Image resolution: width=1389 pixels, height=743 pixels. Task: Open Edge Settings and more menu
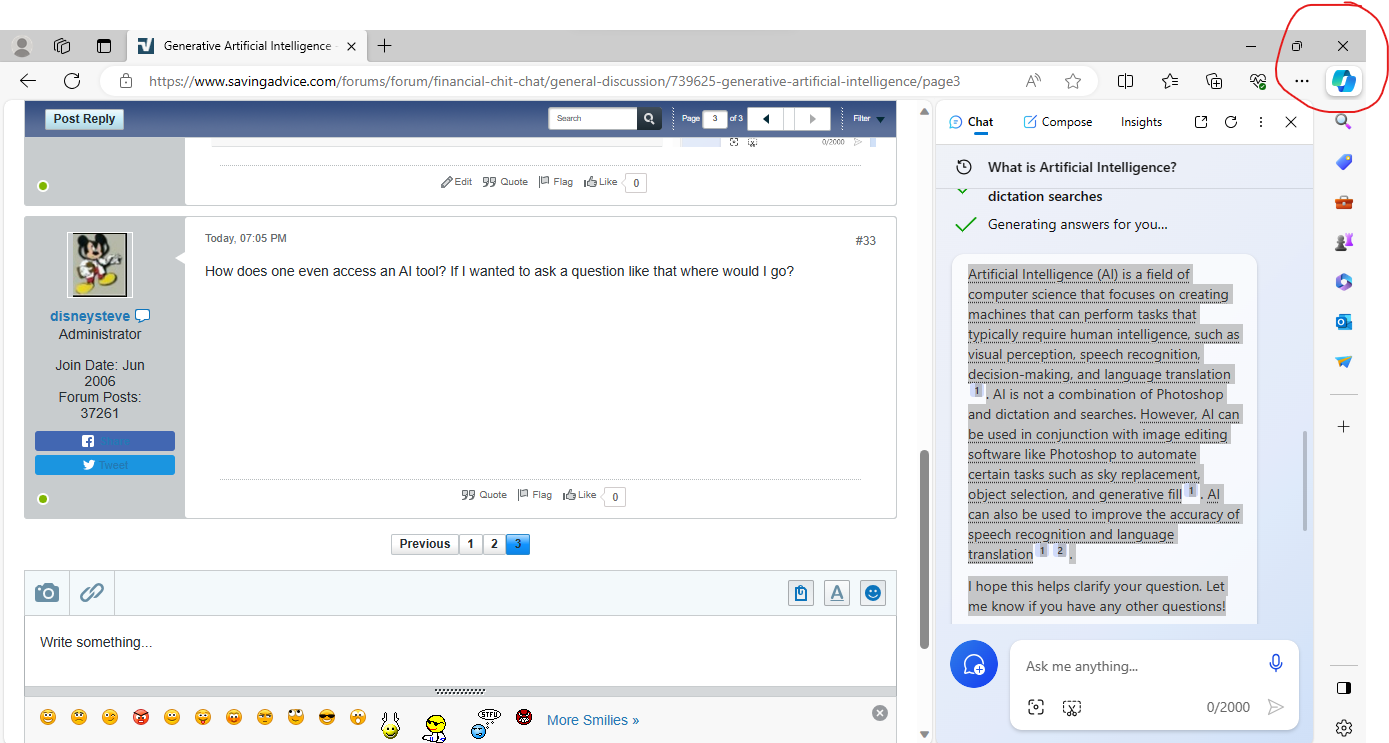[1301, 81]
